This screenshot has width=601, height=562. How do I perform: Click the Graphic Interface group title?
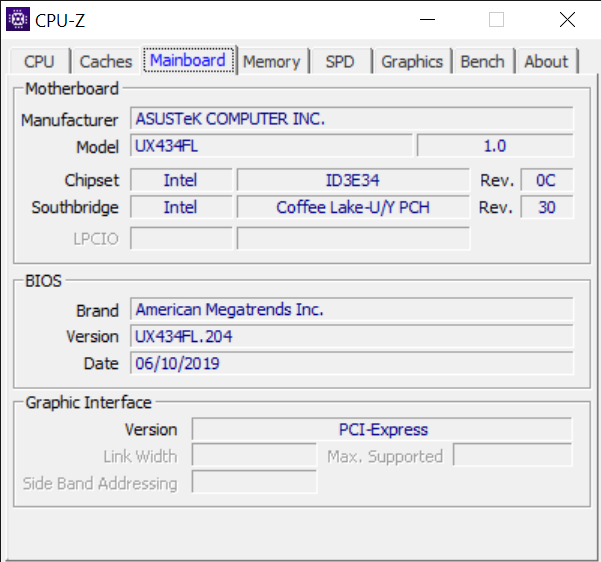coord(88,403)
